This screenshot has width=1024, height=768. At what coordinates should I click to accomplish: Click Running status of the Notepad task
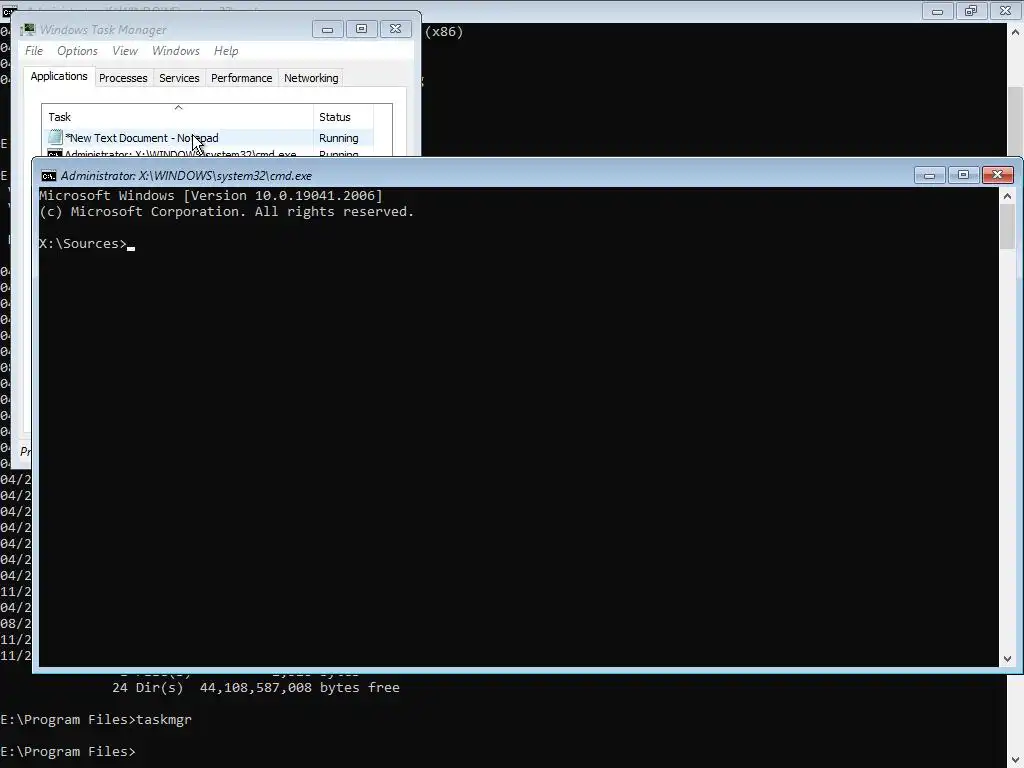pos(338,138)
